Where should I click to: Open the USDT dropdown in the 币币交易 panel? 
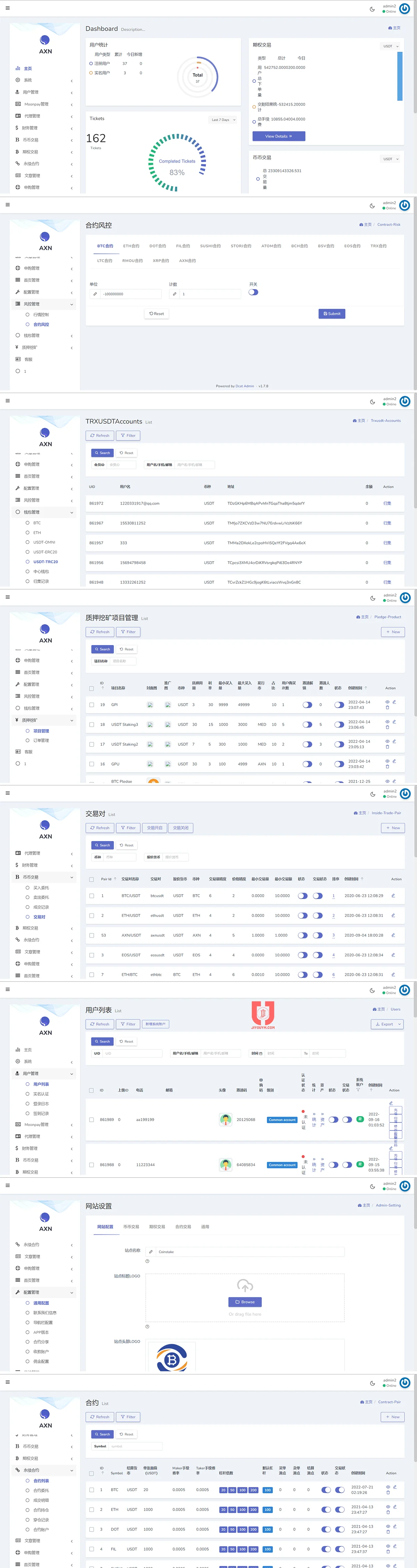390,159
